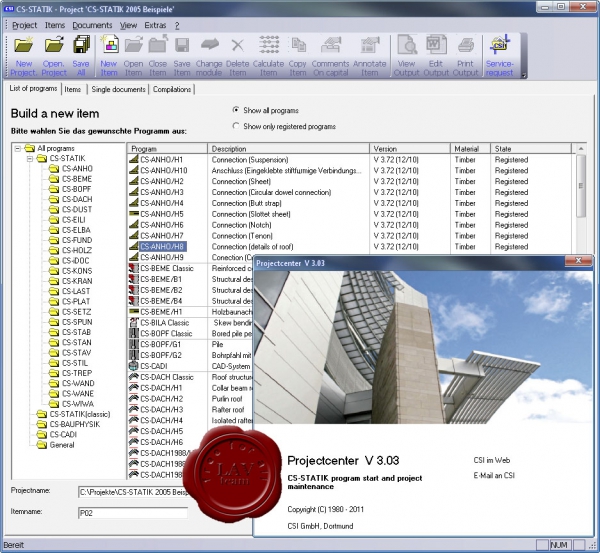Sort the list by Description column header
This screenshot has width=600, height=553.
289,148
